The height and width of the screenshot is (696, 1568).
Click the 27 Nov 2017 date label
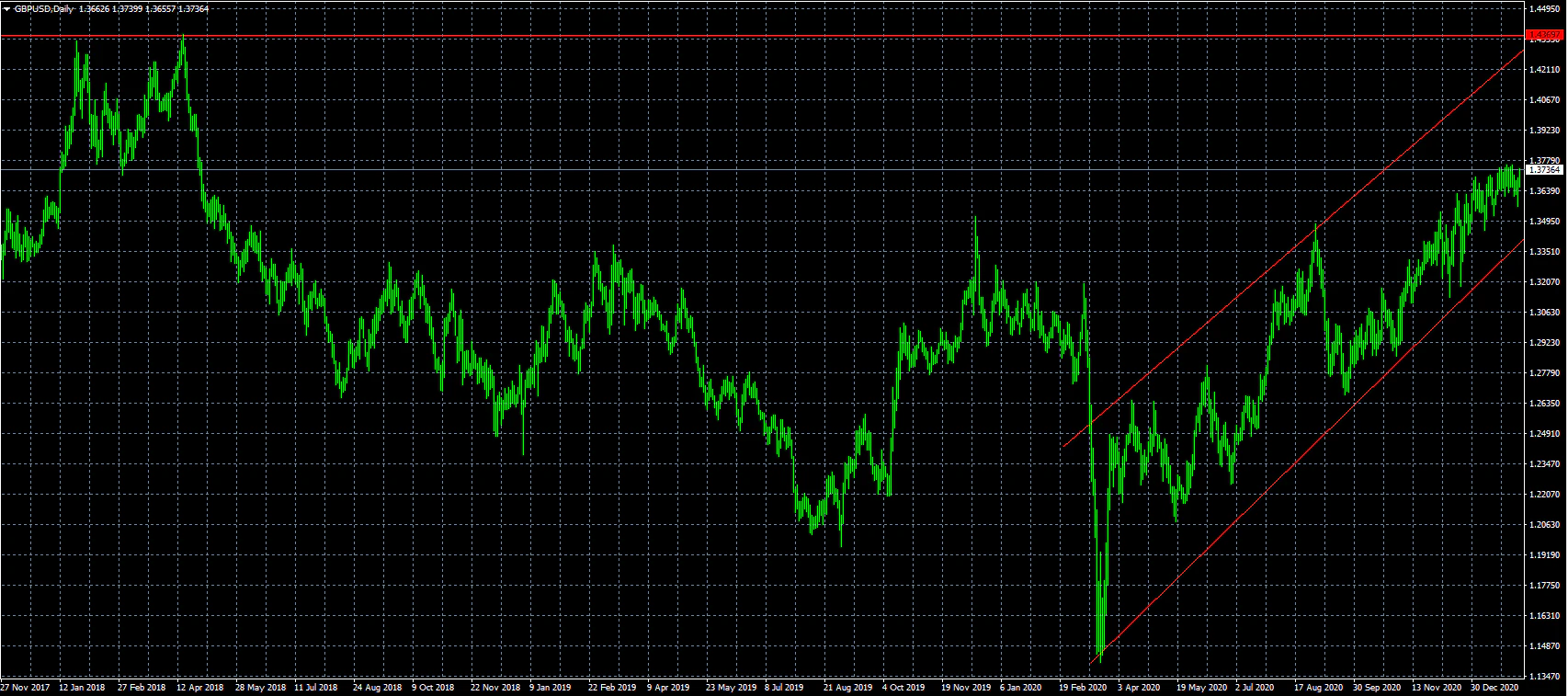[x=25, y=687]
